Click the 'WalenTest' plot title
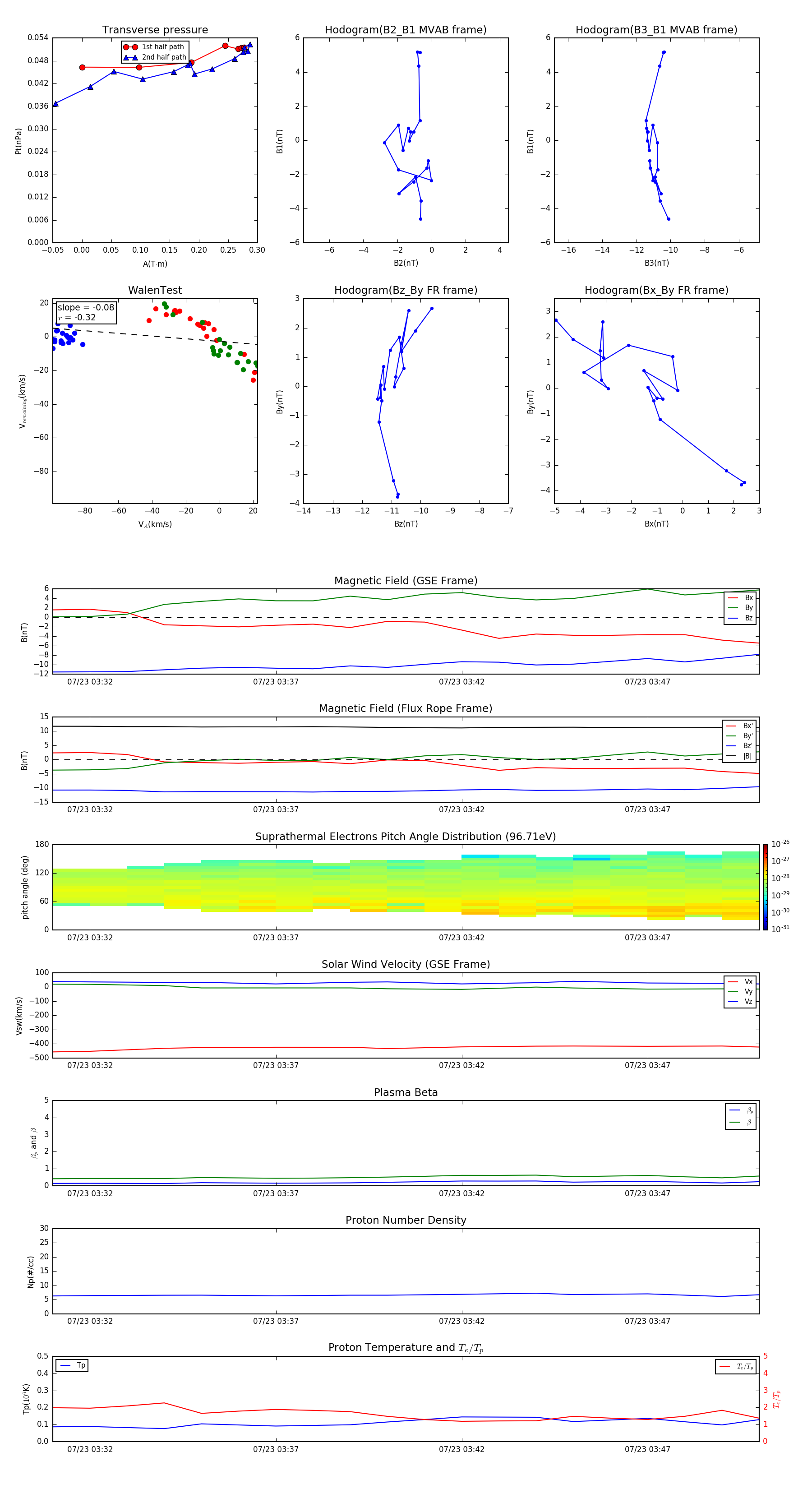 [155, 290]
